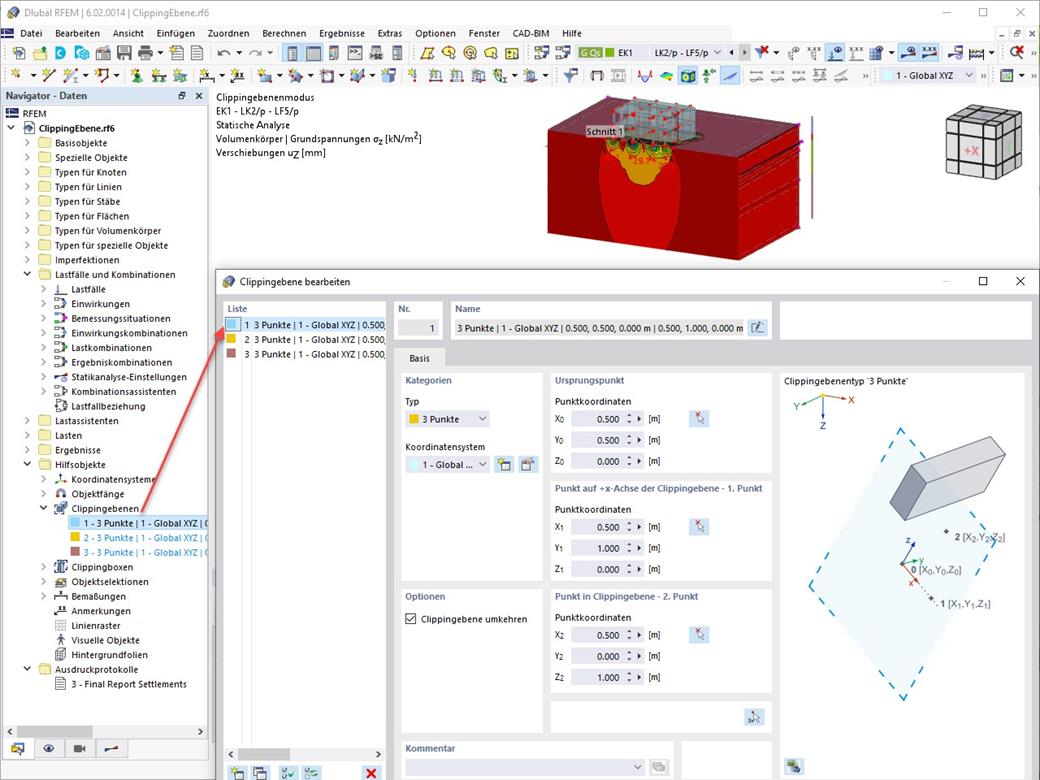This screenshot has width=1040, height=780.
Task: Pick 1. Punkt graphically icon
Action: pyautogui.click(x=699, y=527)
